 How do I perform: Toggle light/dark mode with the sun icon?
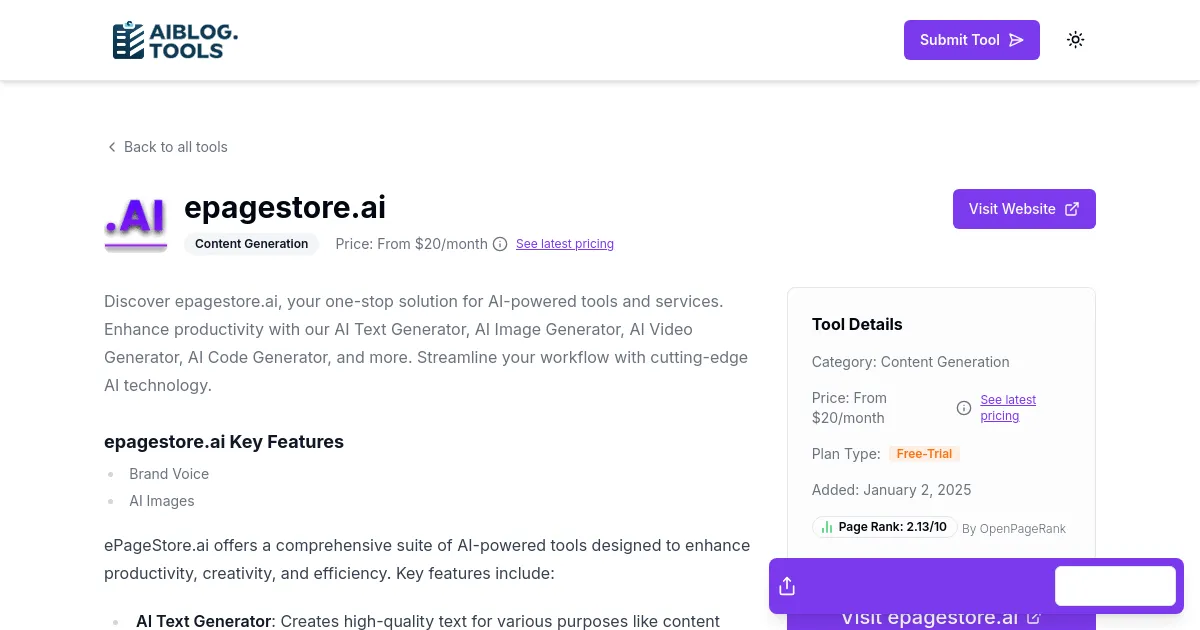[1075, 39]
